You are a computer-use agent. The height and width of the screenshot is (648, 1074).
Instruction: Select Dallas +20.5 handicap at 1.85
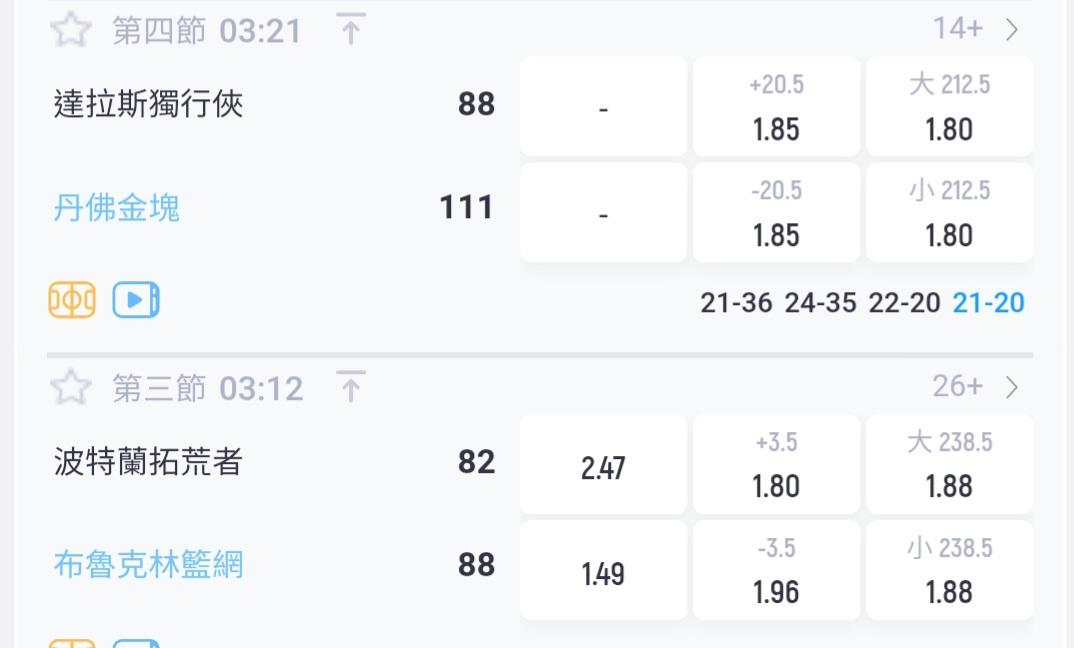tap(776, 107)
